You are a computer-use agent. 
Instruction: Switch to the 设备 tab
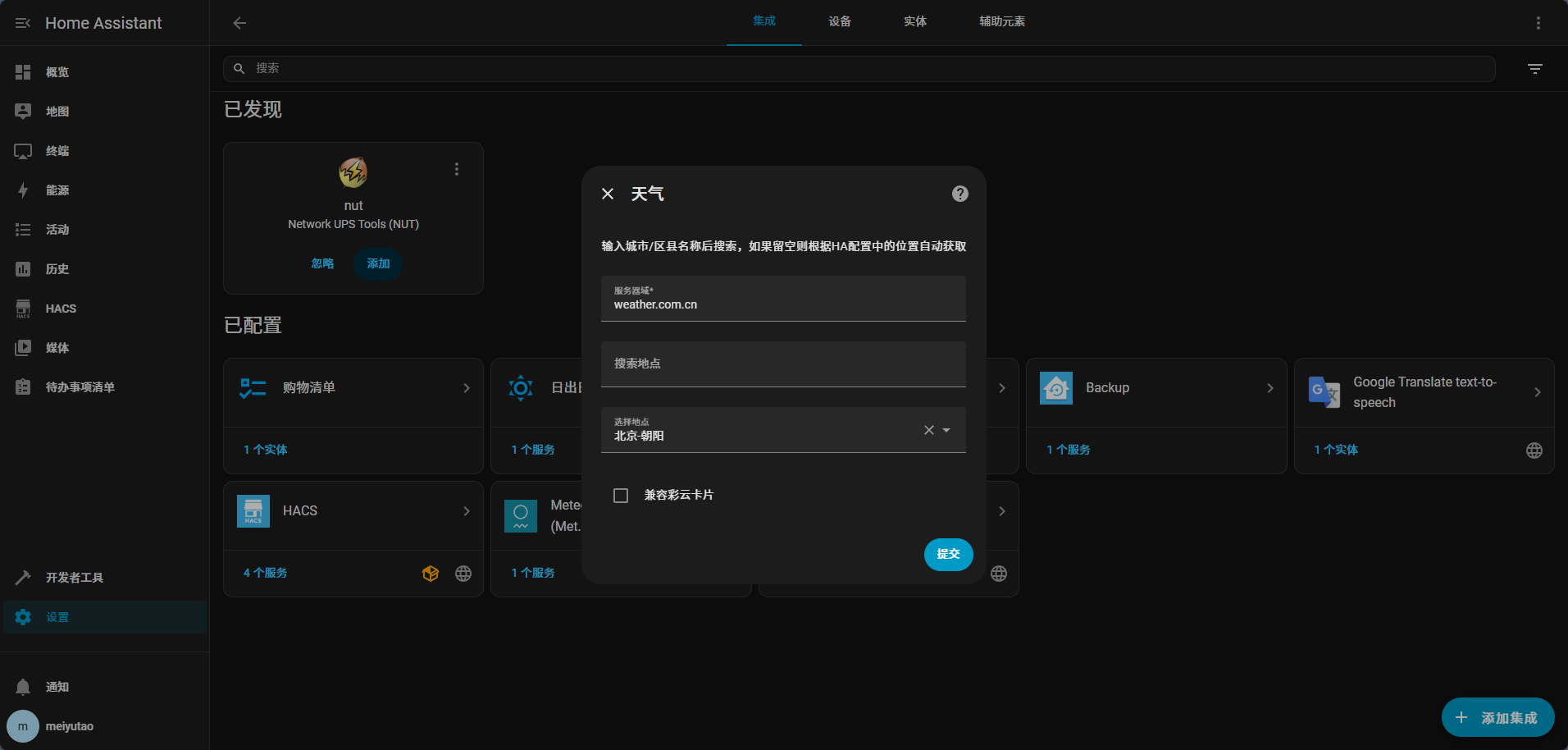point(840,22)
